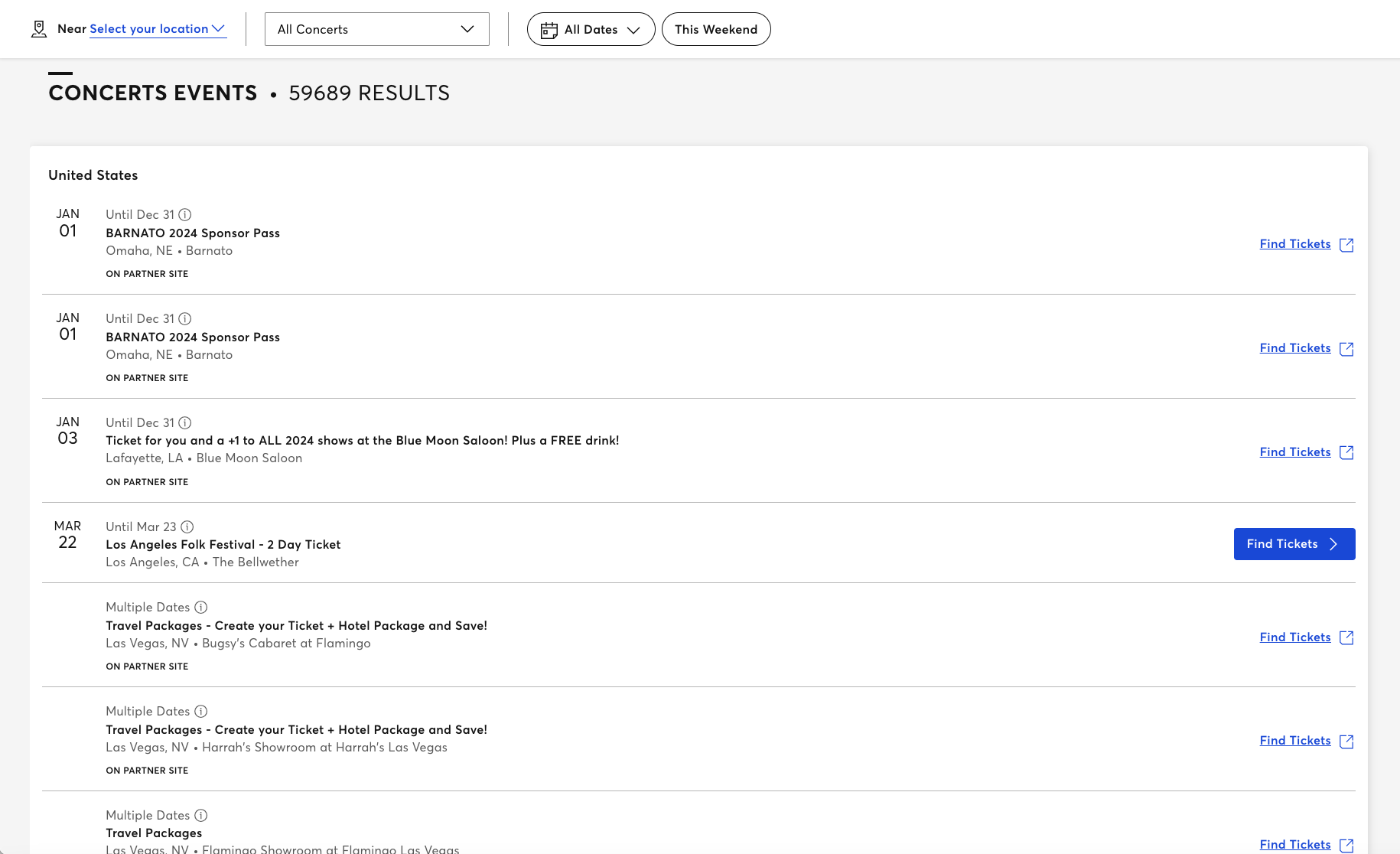This screenshot has height=854, width=1400.
Task: Click the 'JAN 03' date label
Action: (x=67, y=431)
